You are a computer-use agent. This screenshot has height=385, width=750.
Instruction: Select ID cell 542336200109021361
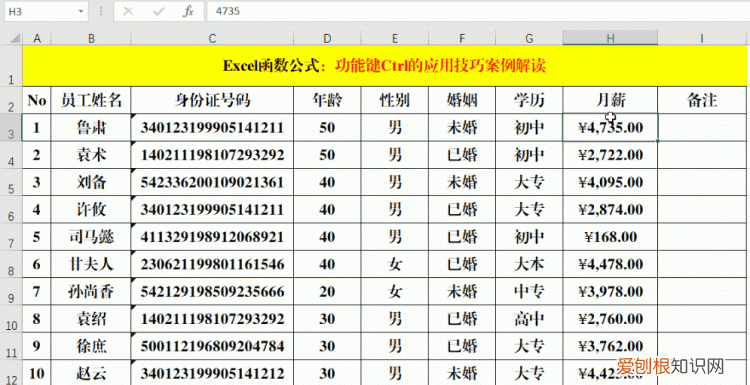click(212, 182)
